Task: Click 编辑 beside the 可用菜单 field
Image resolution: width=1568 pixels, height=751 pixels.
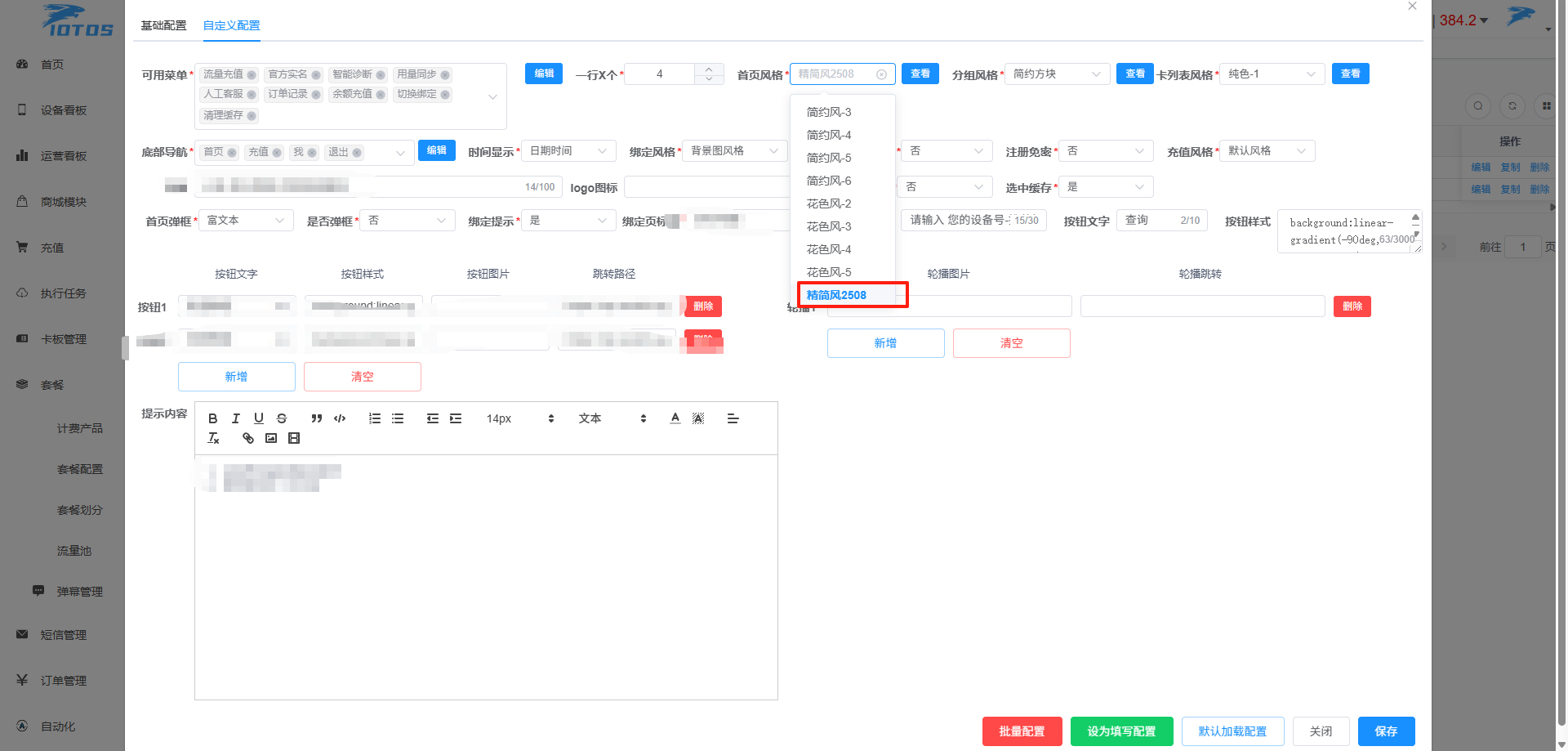Action: point(544,74)
